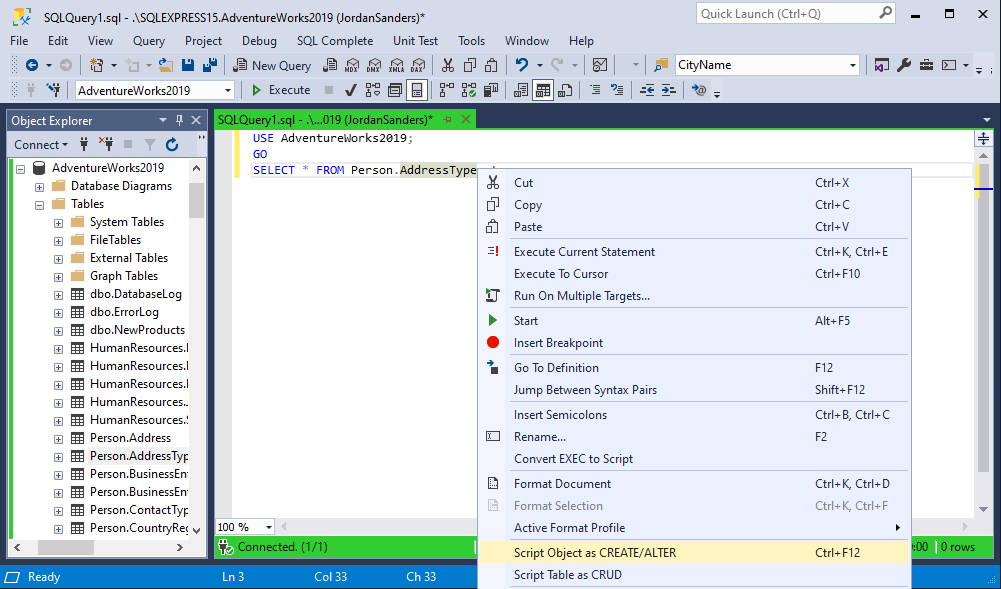Click the Display Estimated Execution Plan icon
The width and height of the screenshot is (1001, 589).
tap(373, 90)
